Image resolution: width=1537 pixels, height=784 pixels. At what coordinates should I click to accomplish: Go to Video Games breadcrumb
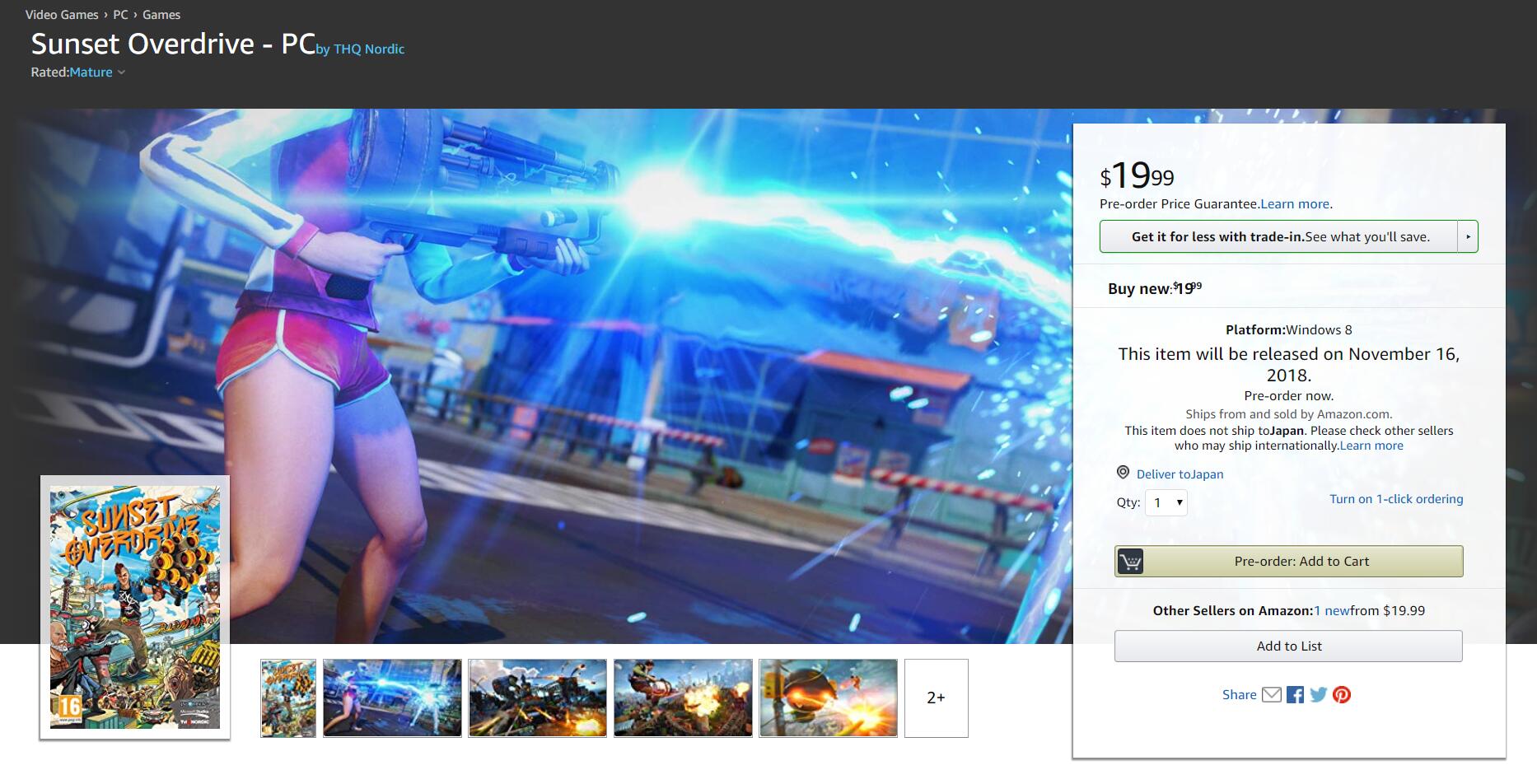coord(62,15)
